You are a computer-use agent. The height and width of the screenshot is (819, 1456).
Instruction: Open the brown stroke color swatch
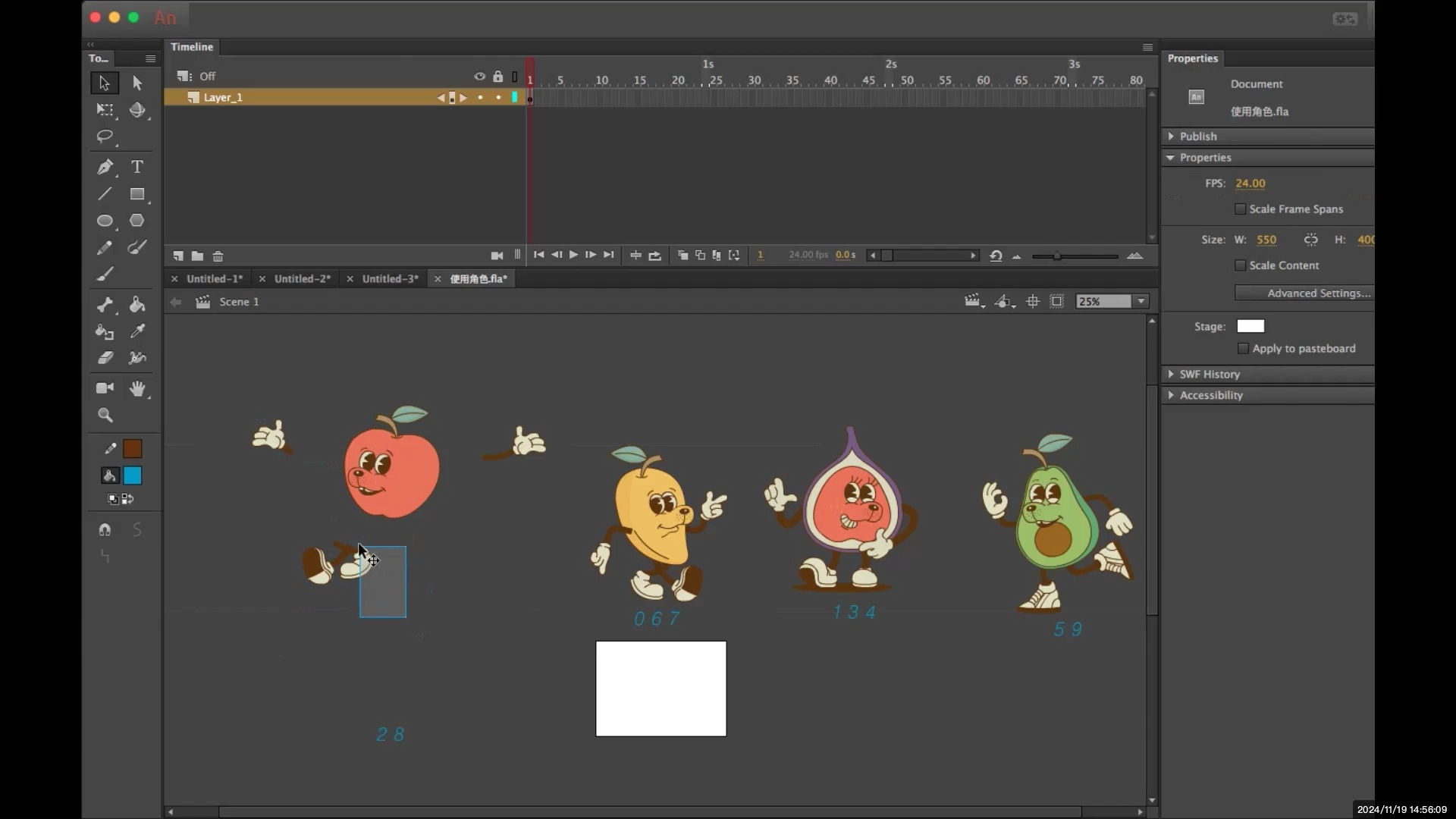pos(133,449)
